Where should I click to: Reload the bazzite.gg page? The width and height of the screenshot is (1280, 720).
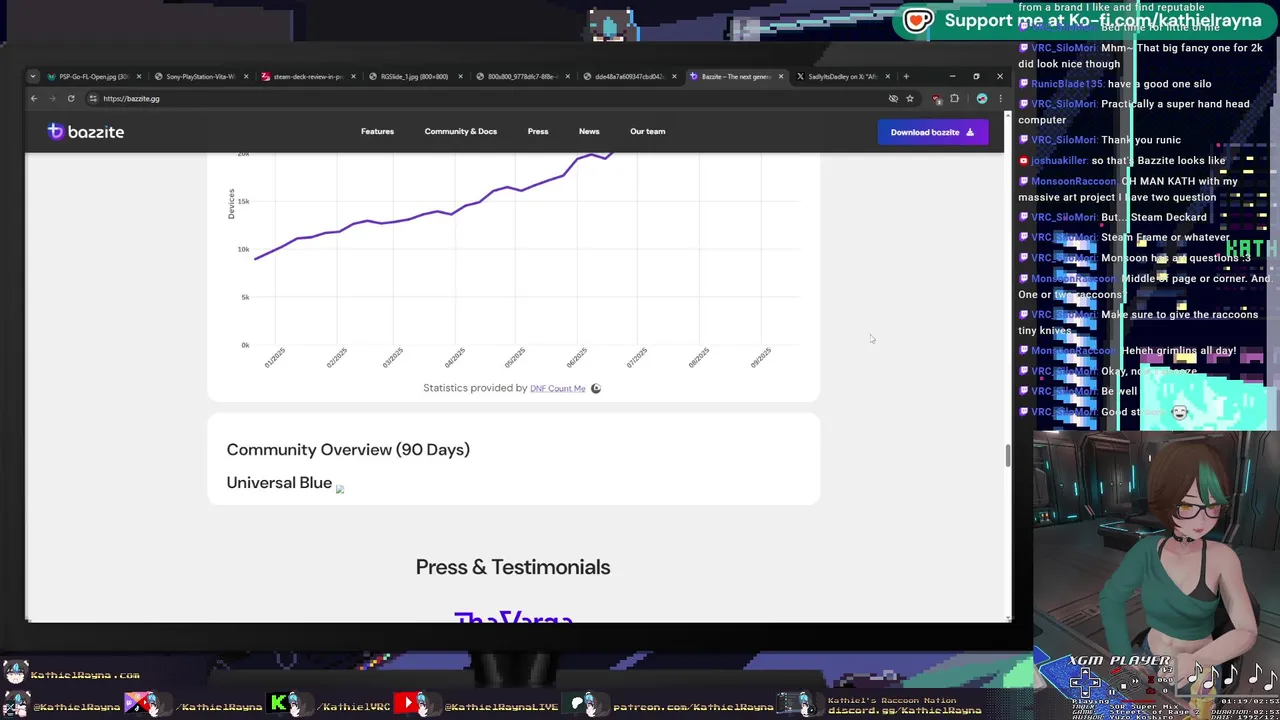point(71,98)
